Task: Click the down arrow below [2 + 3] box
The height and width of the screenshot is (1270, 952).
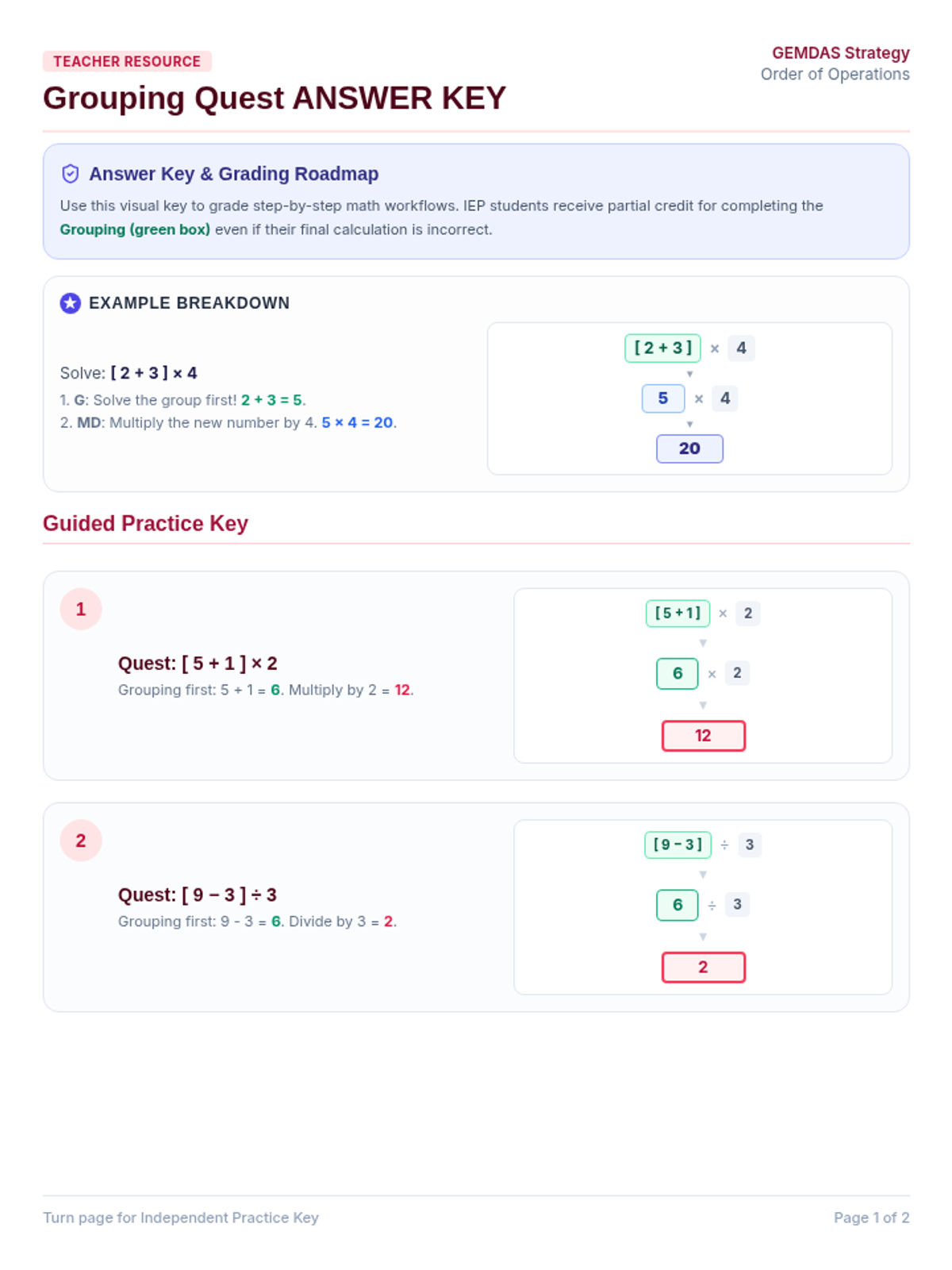Action: [689, 374]
